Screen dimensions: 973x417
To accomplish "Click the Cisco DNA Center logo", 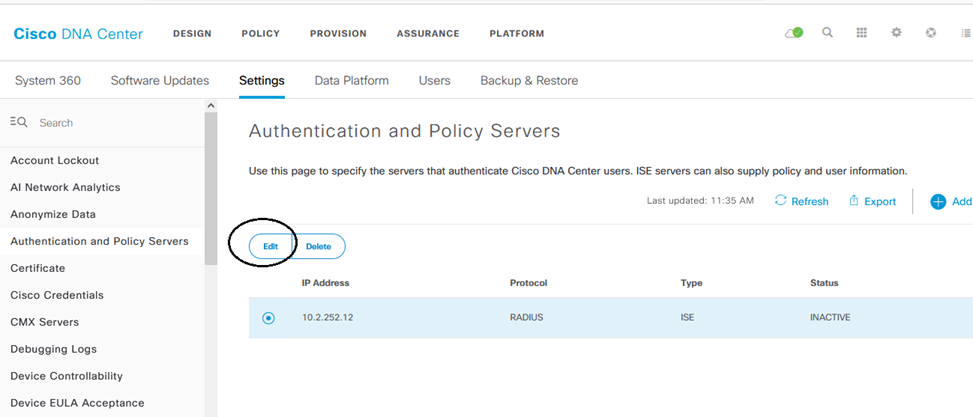I will 78,34.
